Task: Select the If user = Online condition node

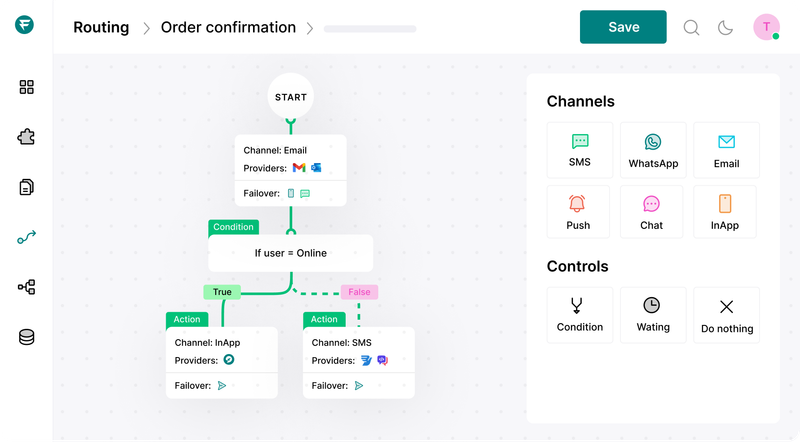Action: 290,253
